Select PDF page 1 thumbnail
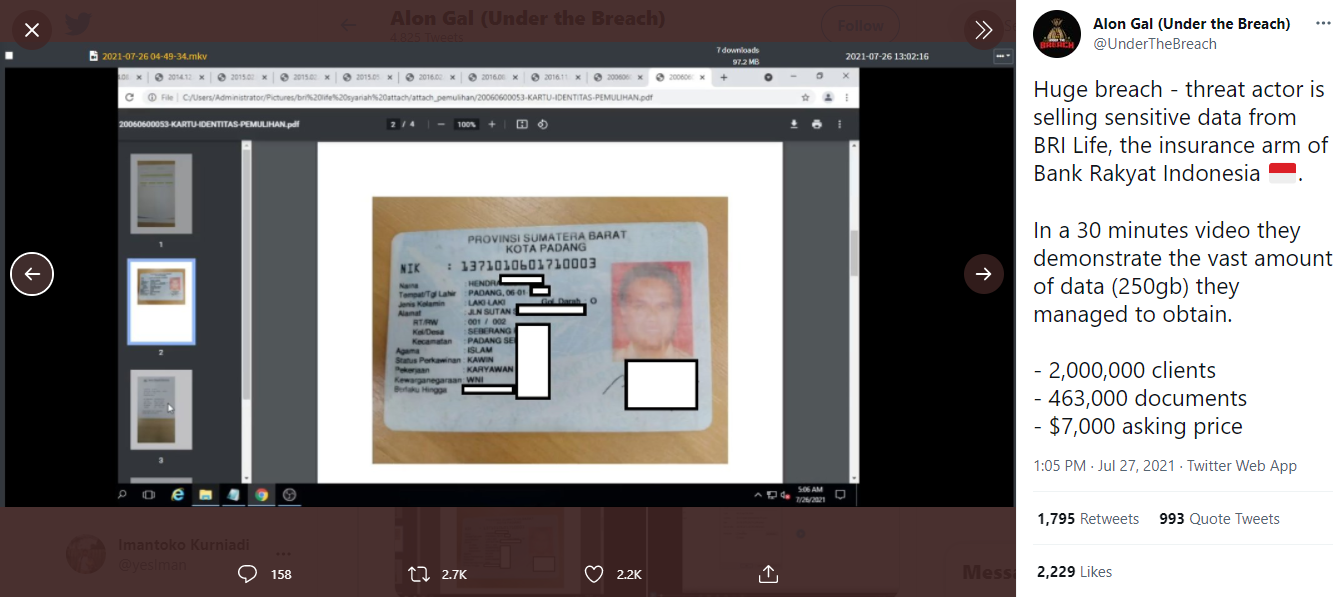 coord(161,194)
